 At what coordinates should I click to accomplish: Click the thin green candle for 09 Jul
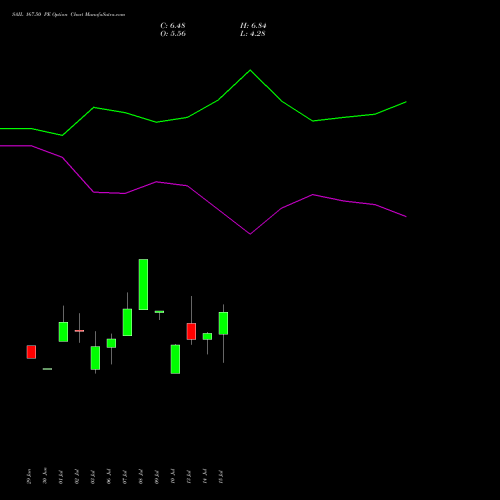point(159,312)
